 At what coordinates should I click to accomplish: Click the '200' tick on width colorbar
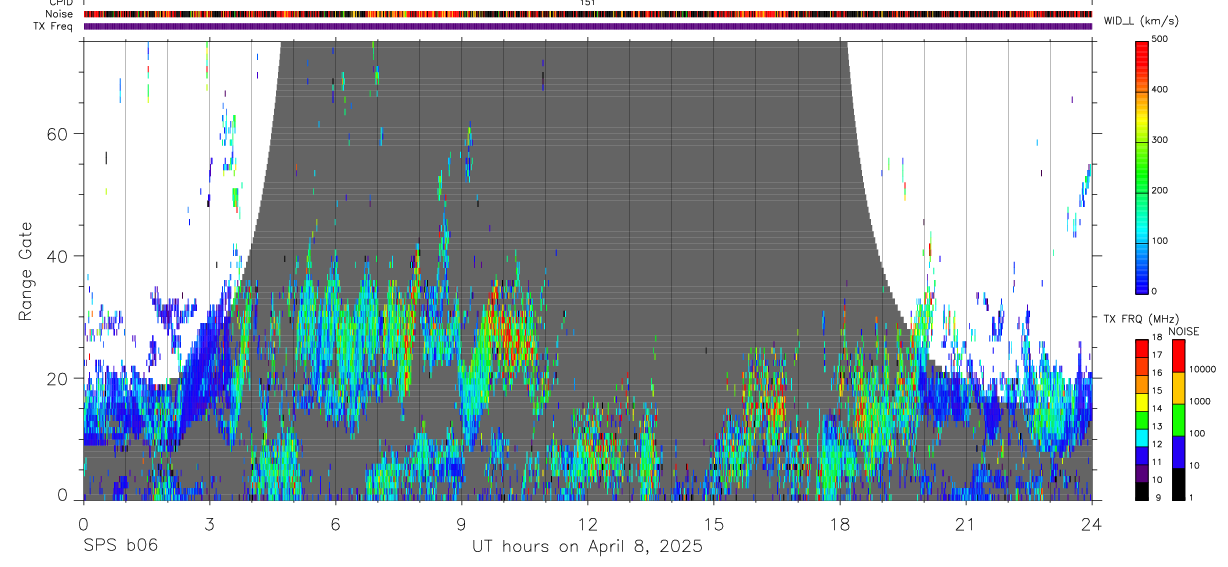click(1161, 190)
